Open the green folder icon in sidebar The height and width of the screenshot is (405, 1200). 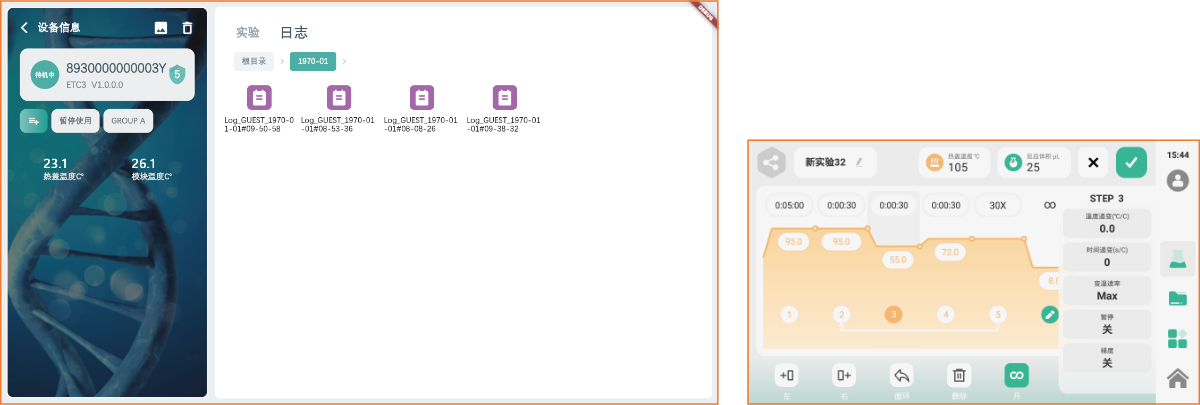pyautogui.click(x=1177, y=298)
